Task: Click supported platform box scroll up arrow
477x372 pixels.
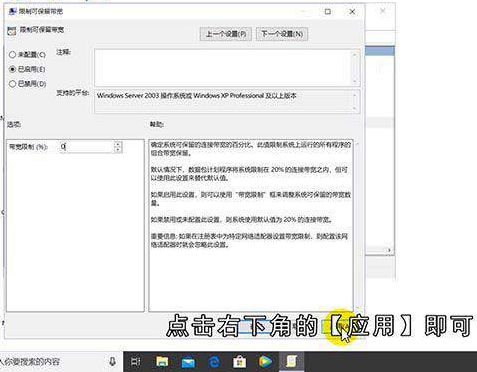Action: [355, 95]
